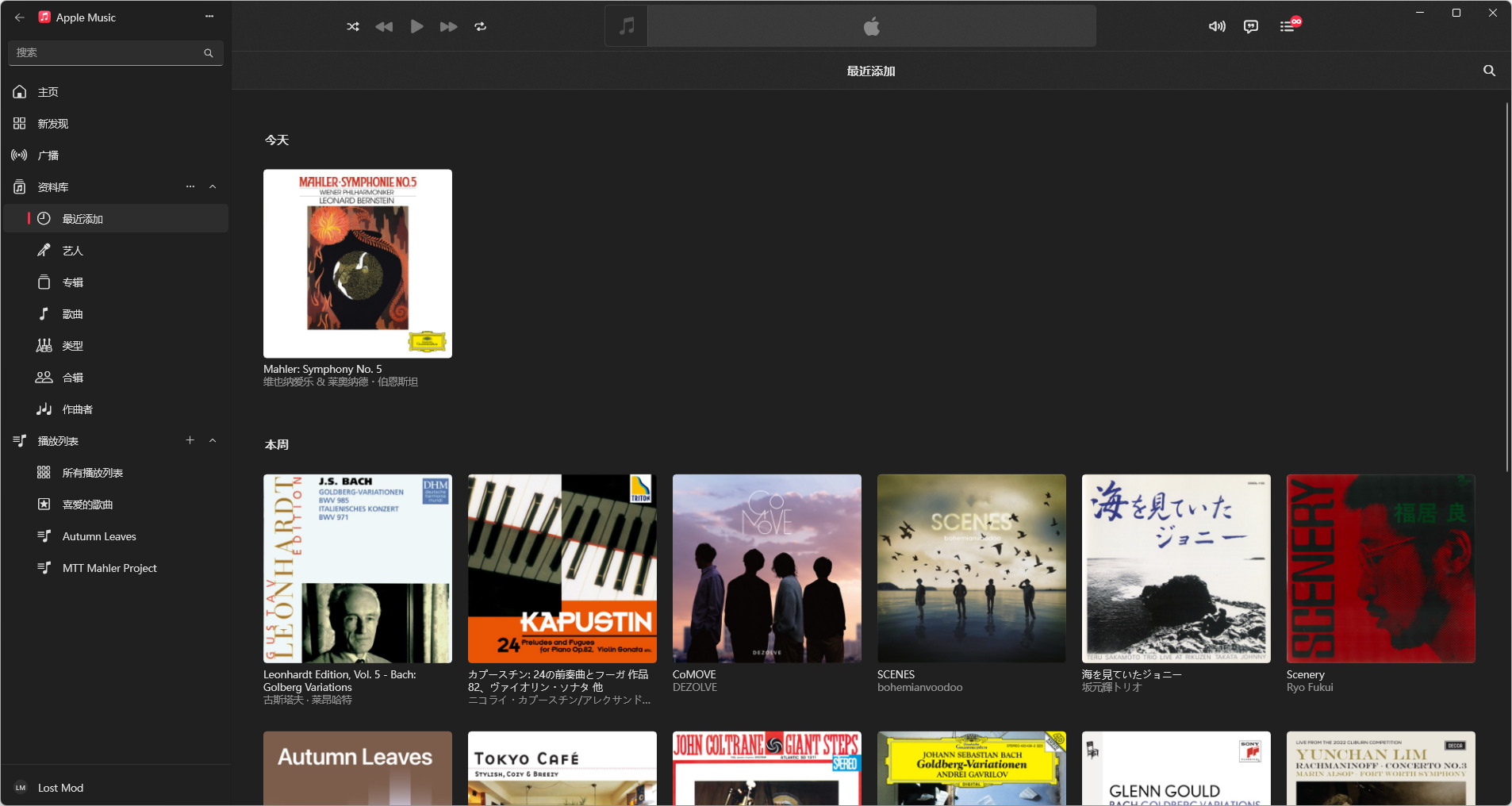1512x806 pixels.
Task: Click the sidebar search input field
Action: (107, 52)
